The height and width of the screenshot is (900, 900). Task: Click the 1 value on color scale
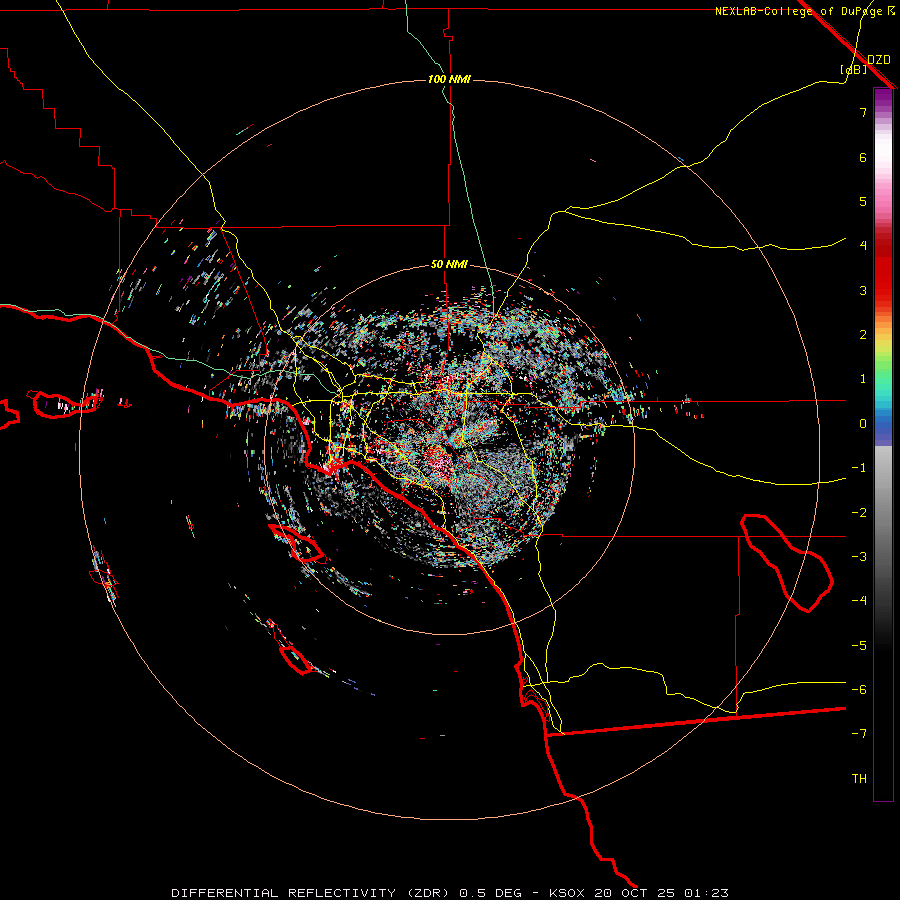coord(863,378)
